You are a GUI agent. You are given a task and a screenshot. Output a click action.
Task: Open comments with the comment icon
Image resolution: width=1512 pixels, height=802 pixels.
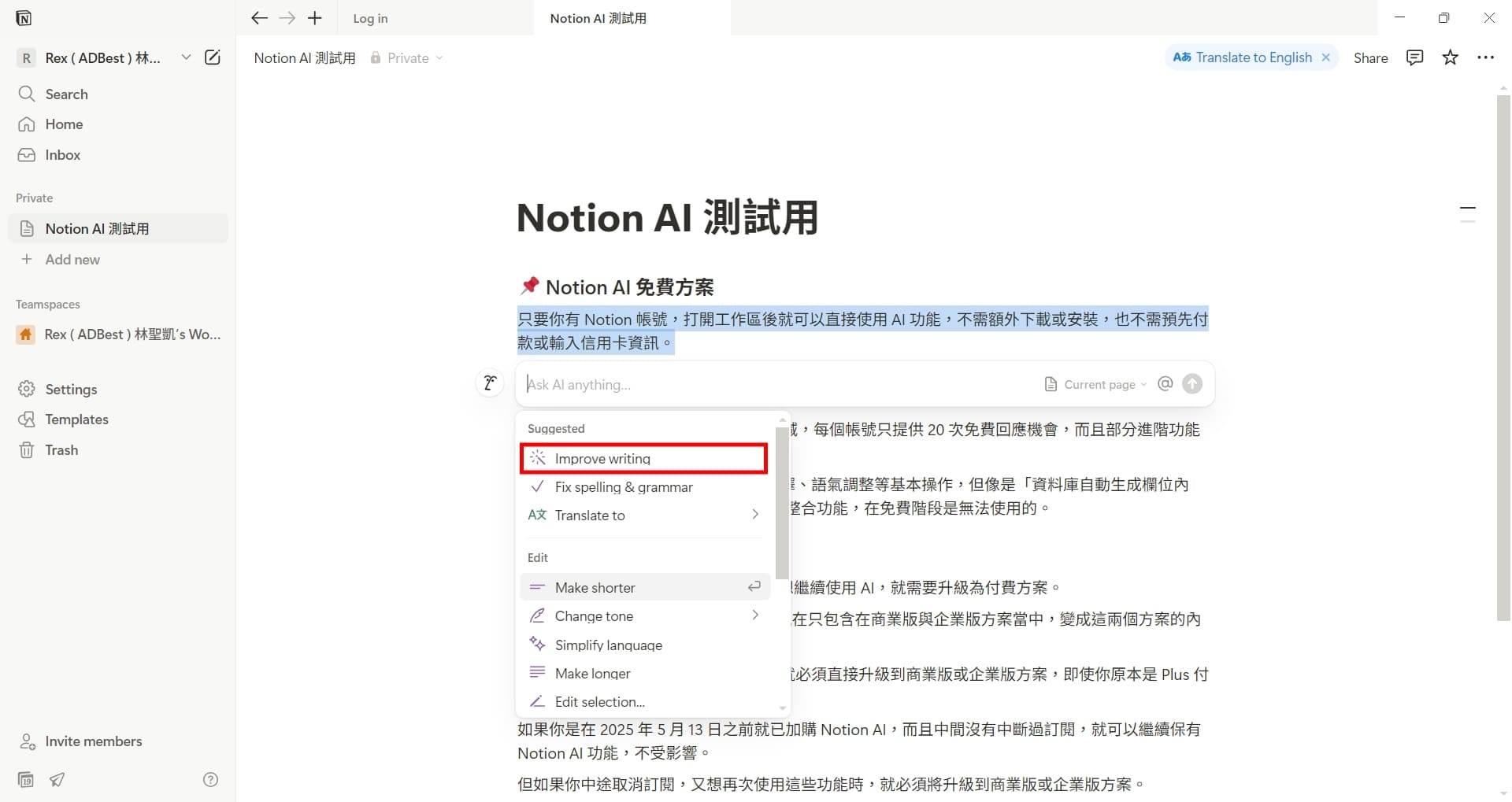click(x=1414, y=57)
